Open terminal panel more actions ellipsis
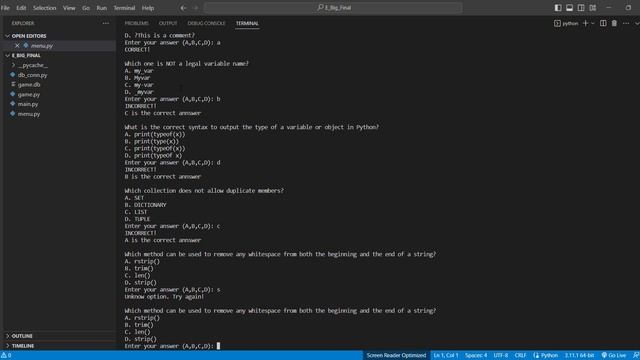 point(626,23)
